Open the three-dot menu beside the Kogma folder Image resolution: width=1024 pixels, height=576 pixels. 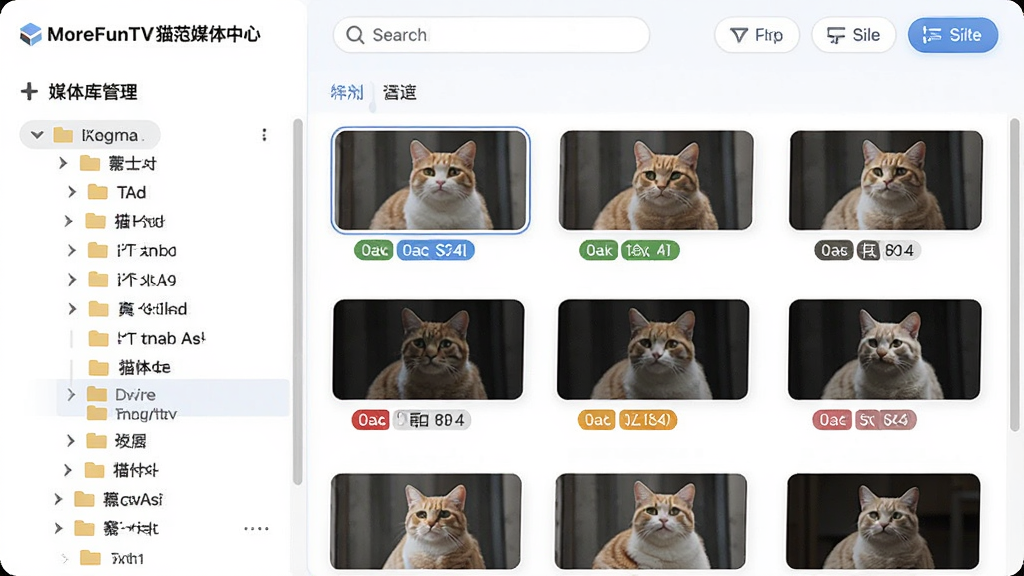264,135
